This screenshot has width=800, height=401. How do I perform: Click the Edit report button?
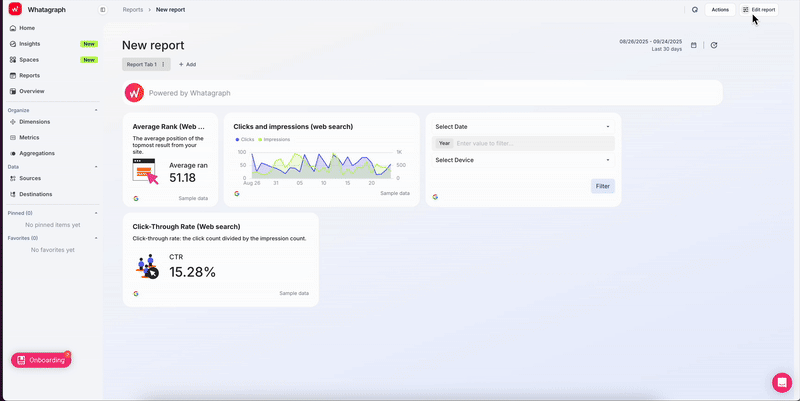pos(759,9)
